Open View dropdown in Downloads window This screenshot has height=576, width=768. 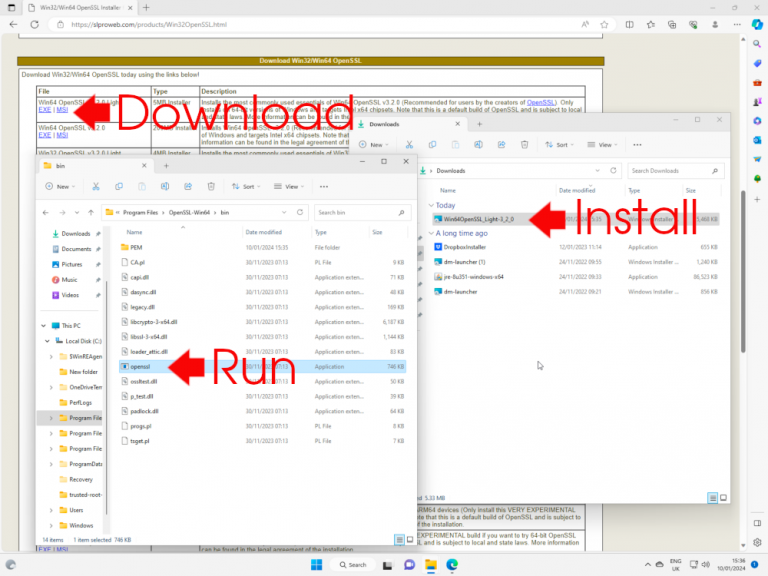(x=602, y=145)
